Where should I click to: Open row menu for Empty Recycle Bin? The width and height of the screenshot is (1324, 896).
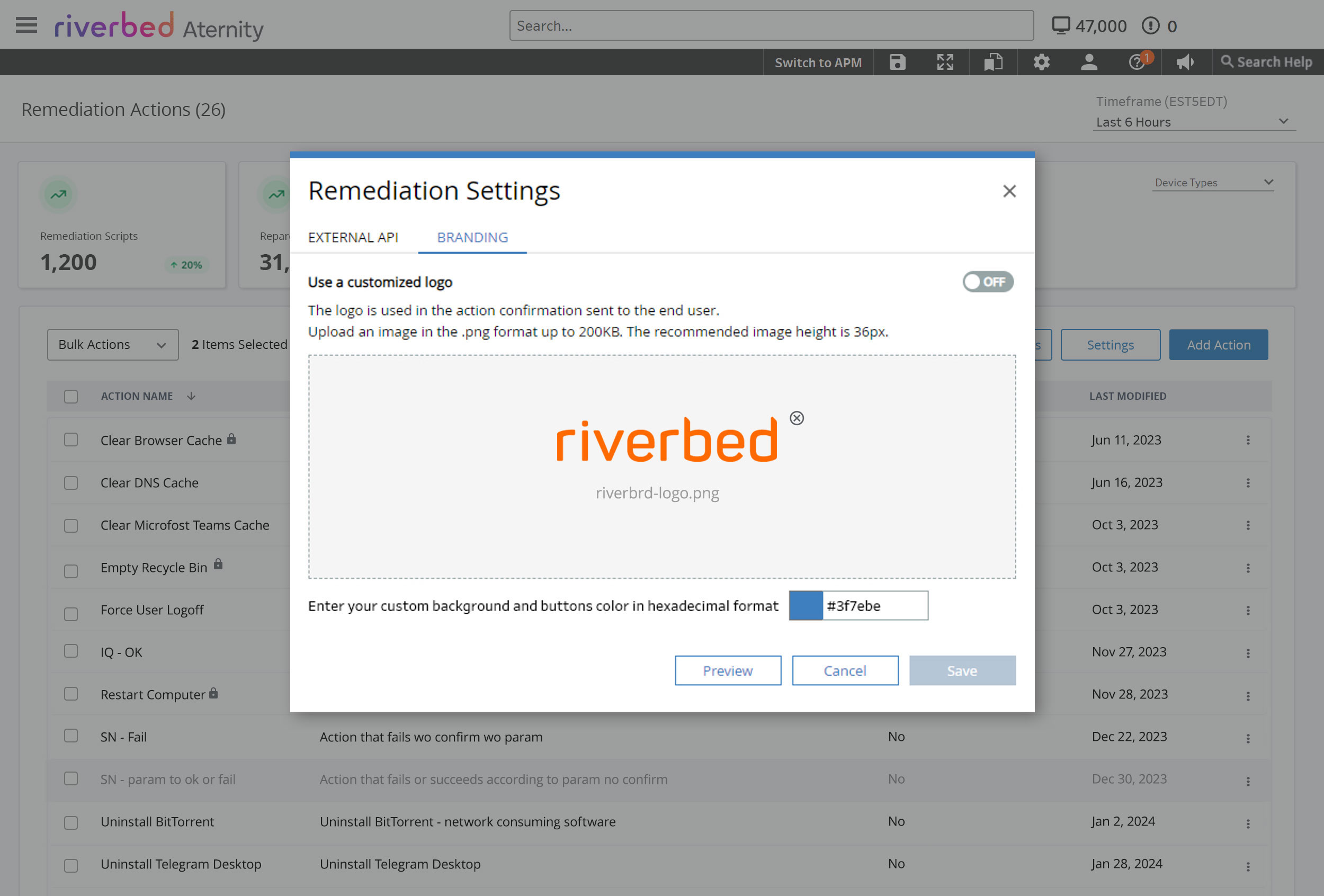click(1248, 568)
